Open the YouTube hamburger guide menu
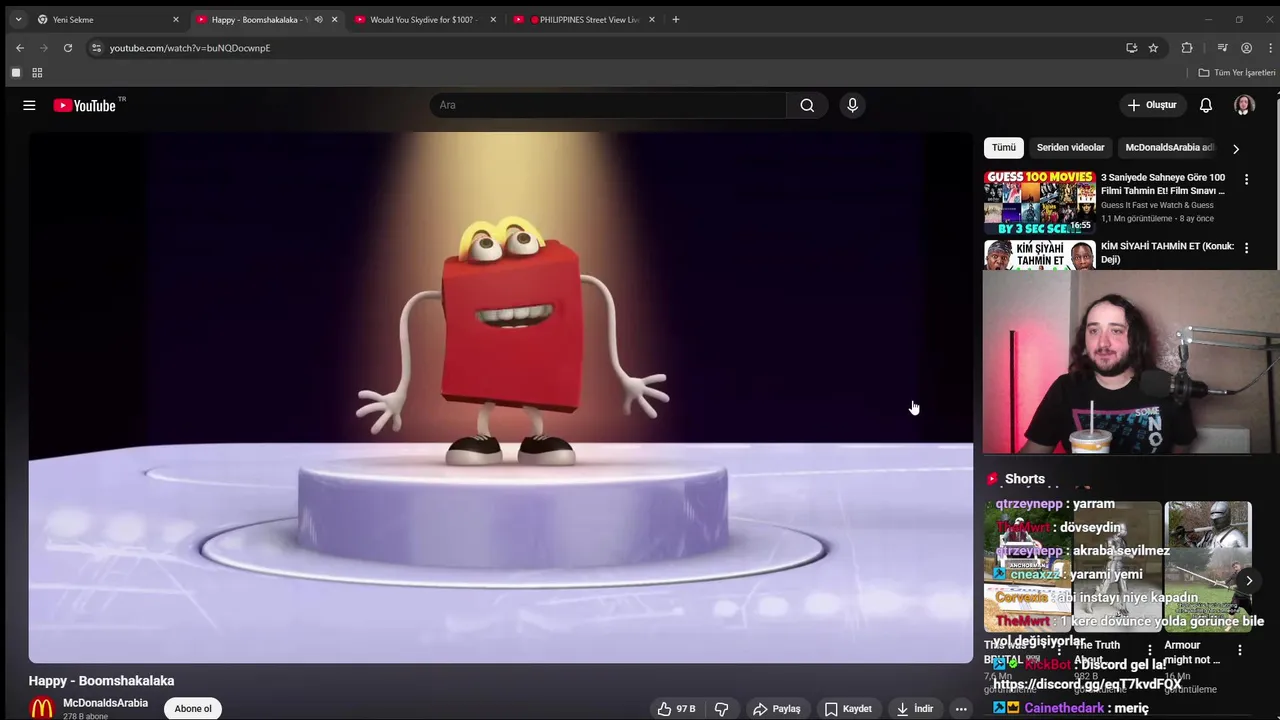 29,105
